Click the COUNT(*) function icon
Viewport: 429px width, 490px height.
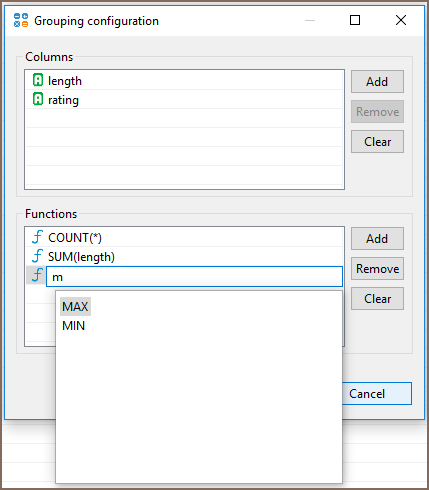point(37,237)
